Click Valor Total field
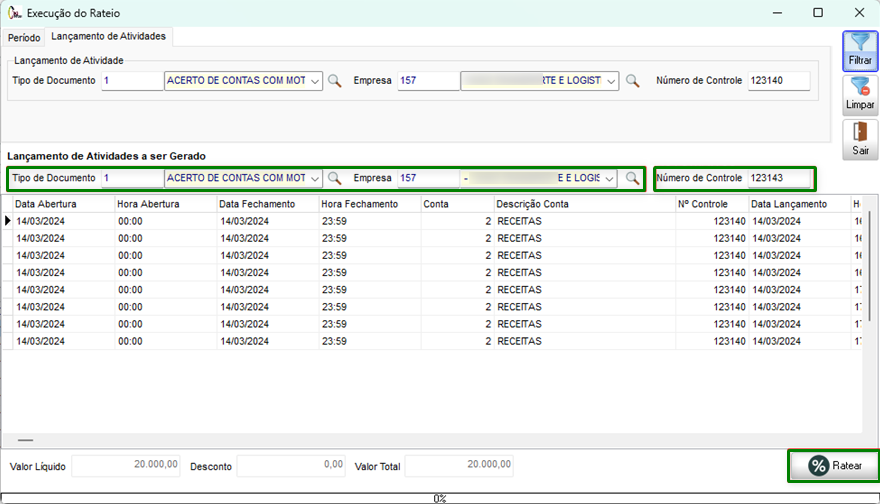 (459, 466)
